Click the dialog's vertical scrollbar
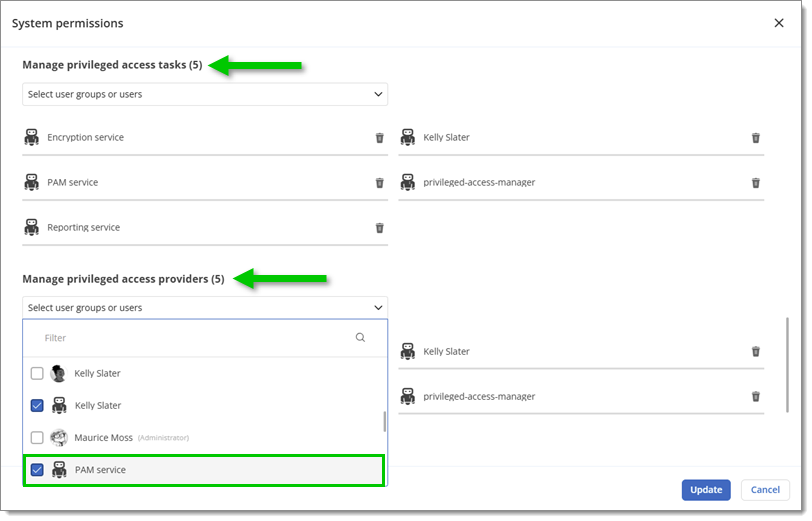This screenshot has height=521, width=812. click(x=788, y=365)
